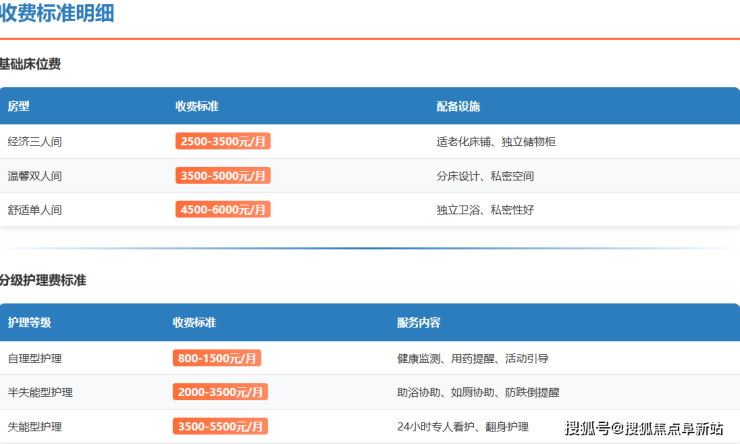This screenshot has width=740, height=444.
Task: Click the 搜狐号@搜狐焦点阜新站 watermark text
Action: (x=643, y=429)
